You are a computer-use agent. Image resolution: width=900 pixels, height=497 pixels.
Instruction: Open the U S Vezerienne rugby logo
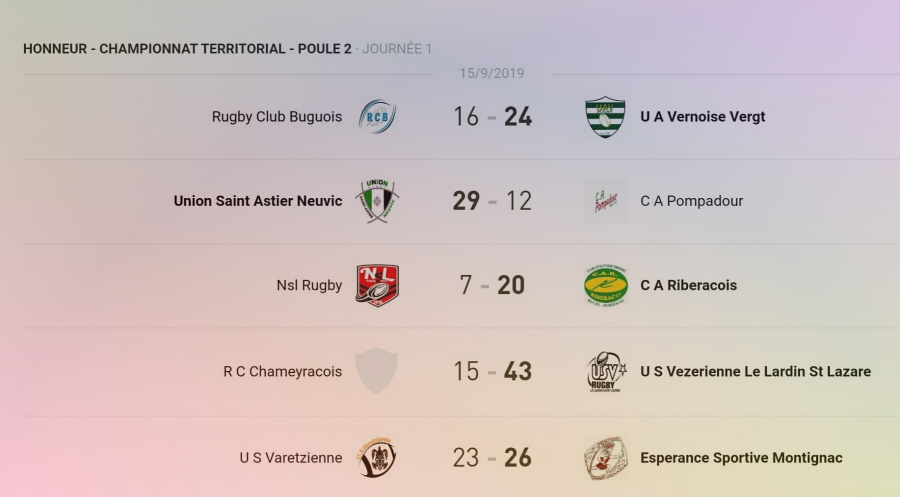point(605,371)
